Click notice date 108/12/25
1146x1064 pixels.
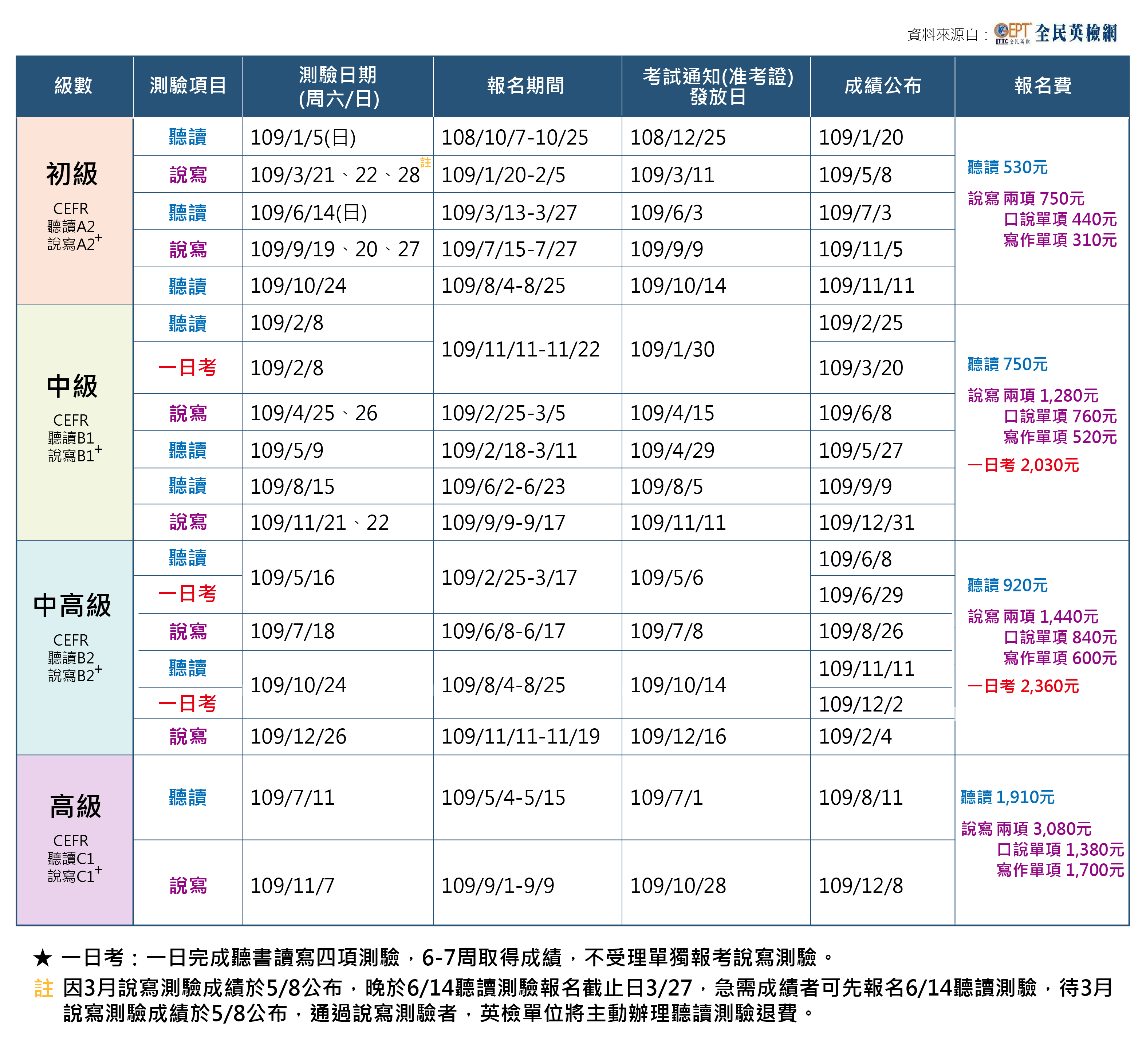pyautogui.click(x=678, y=138)
